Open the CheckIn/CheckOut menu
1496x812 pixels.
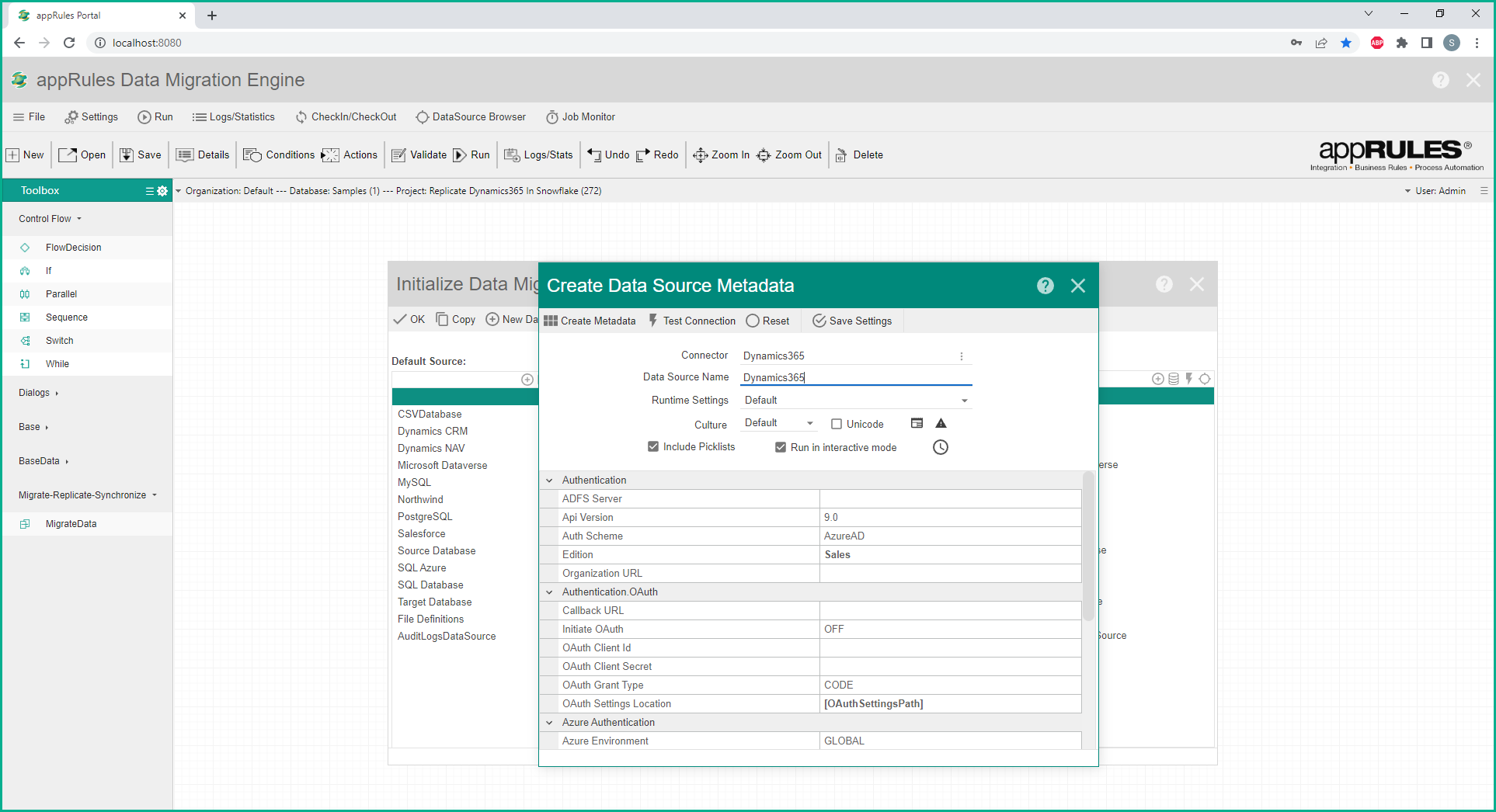[x=346, y=116]
